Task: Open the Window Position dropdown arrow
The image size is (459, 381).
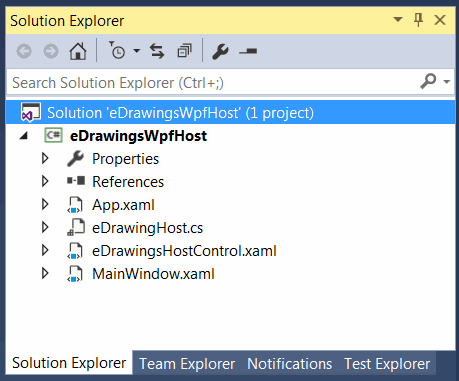Action: (398, 19)
